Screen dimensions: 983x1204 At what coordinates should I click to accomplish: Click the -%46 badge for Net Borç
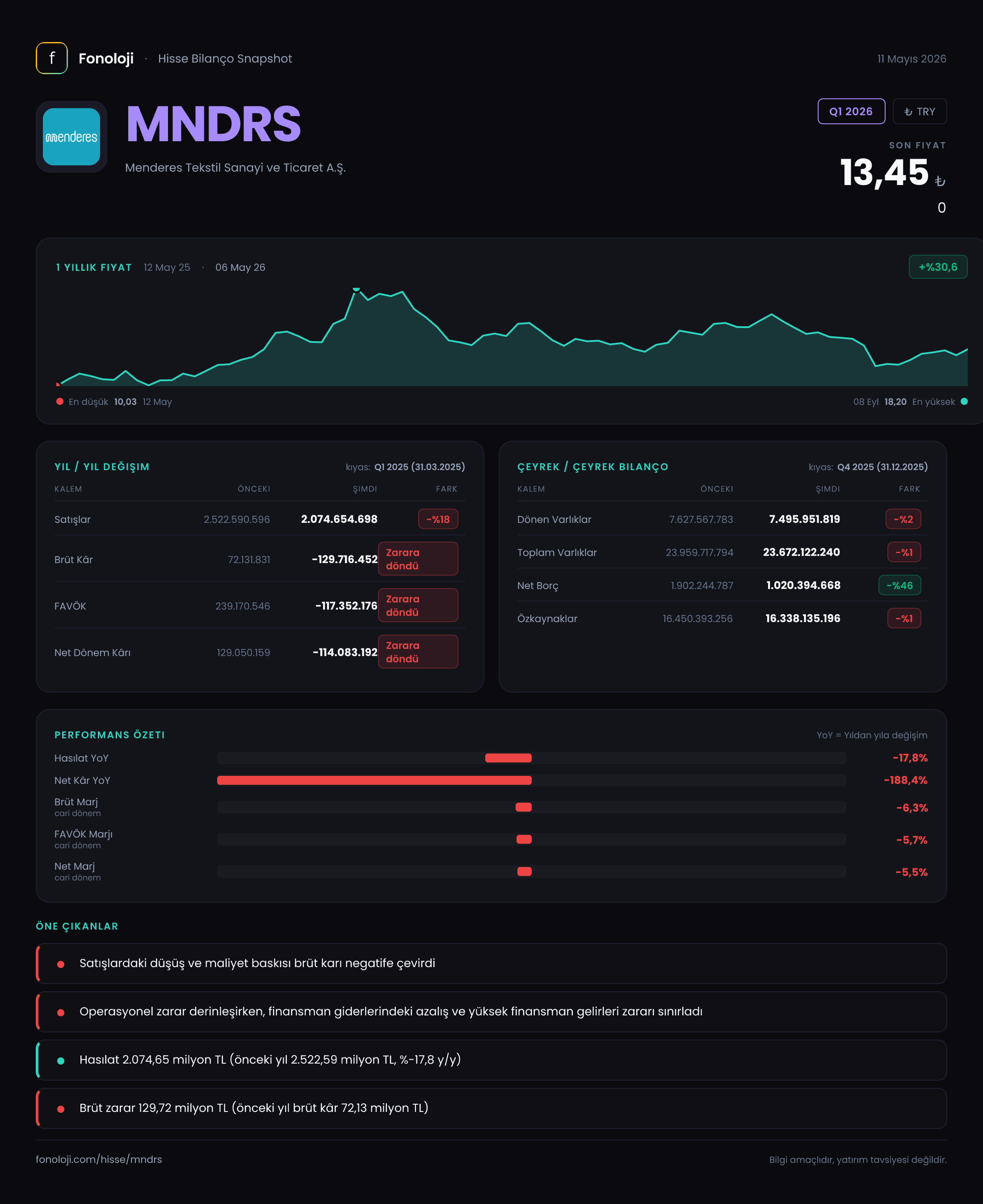coord(900,585)
